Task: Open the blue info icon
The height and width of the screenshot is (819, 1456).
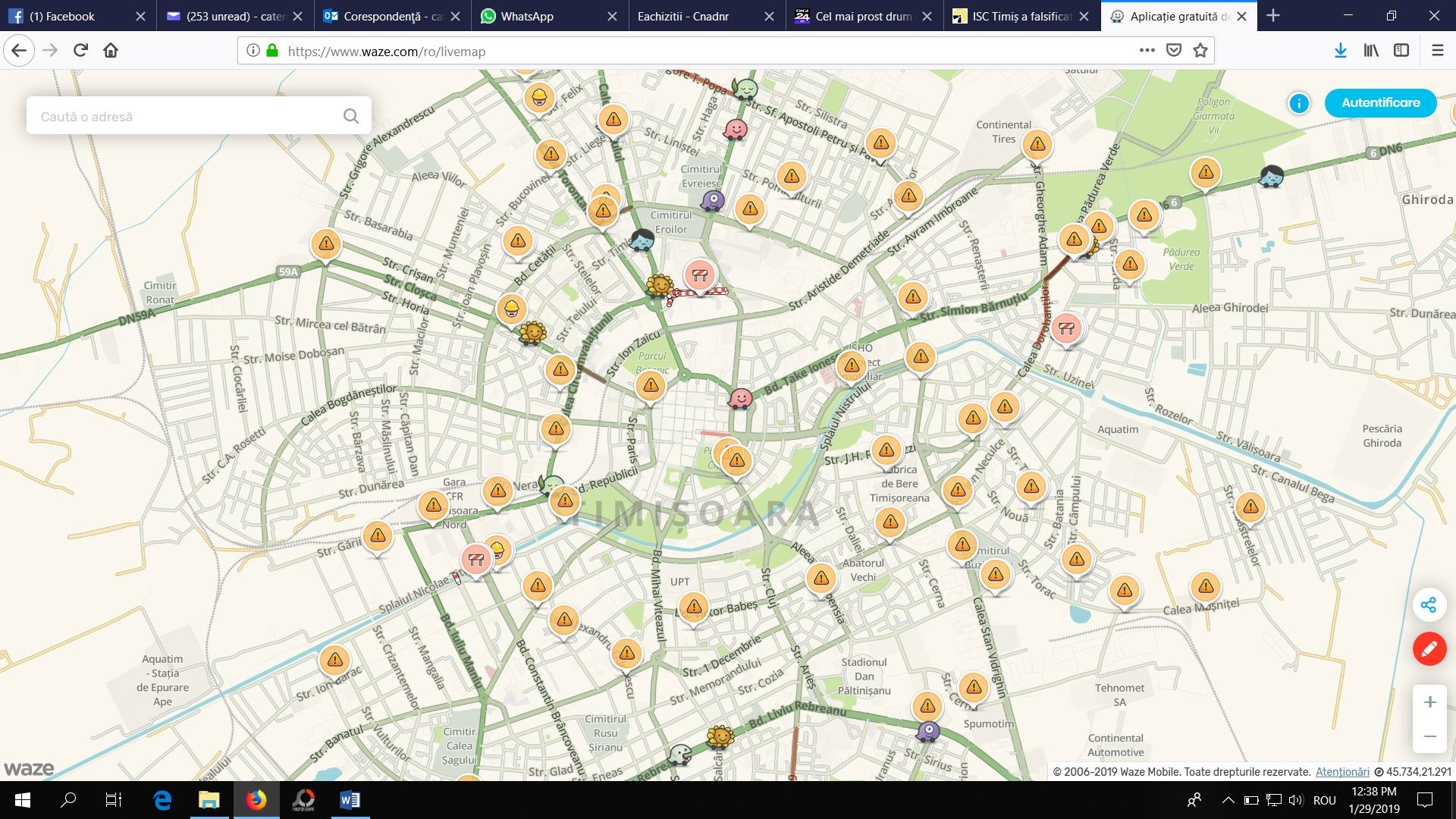Action: click(x=1298, y=103)
